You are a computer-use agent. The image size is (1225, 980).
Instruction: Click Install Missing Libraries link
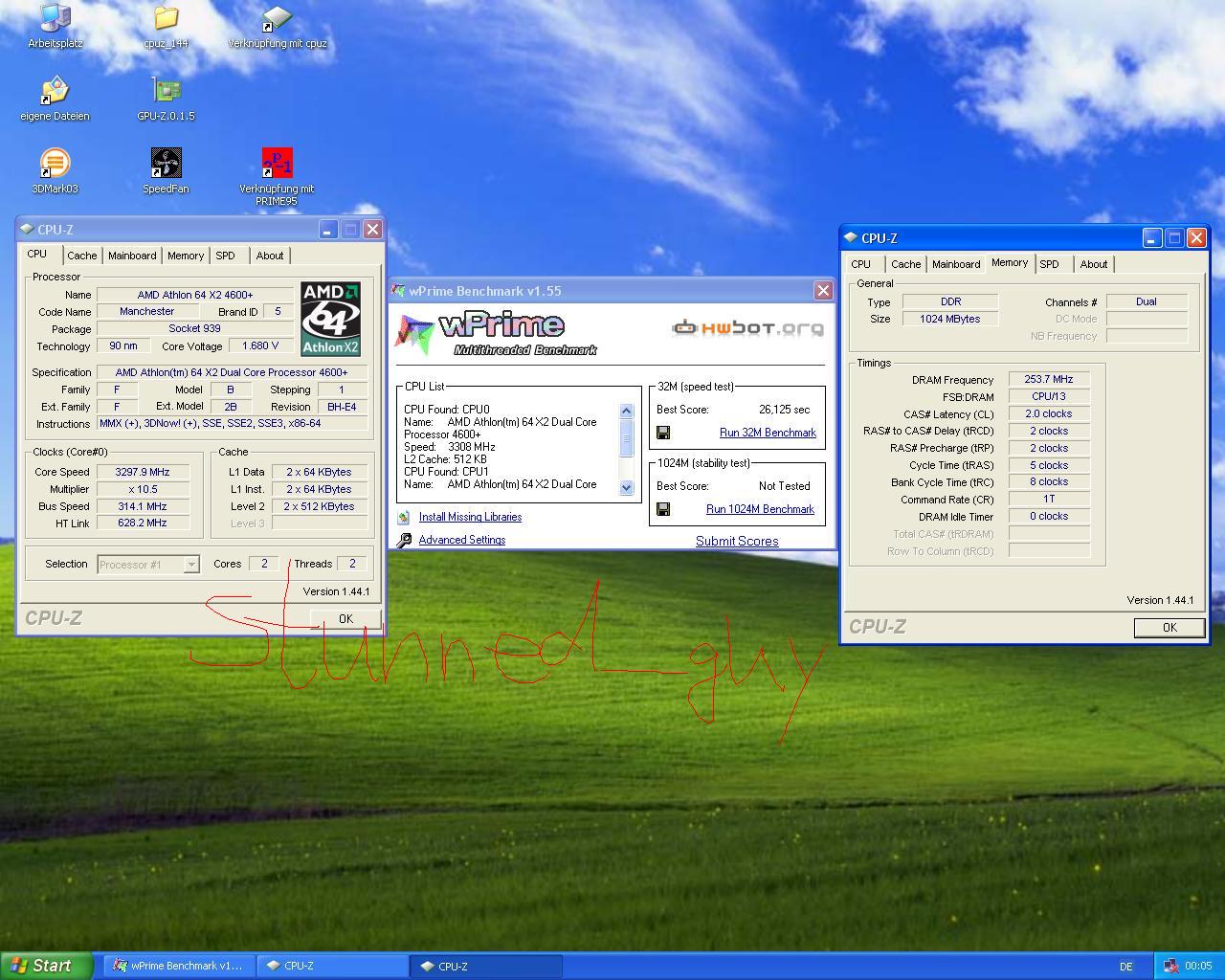[470, 517]
